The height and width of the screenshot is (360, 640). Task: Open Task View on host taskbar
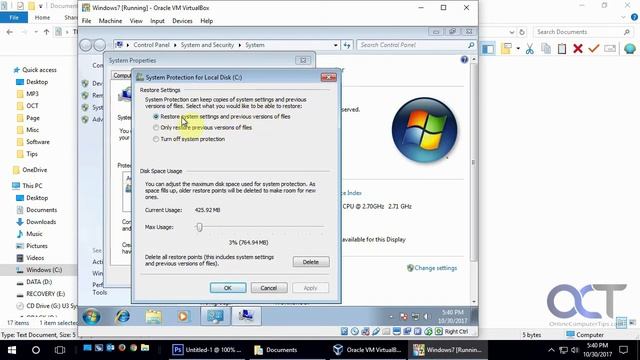(60, 350)
